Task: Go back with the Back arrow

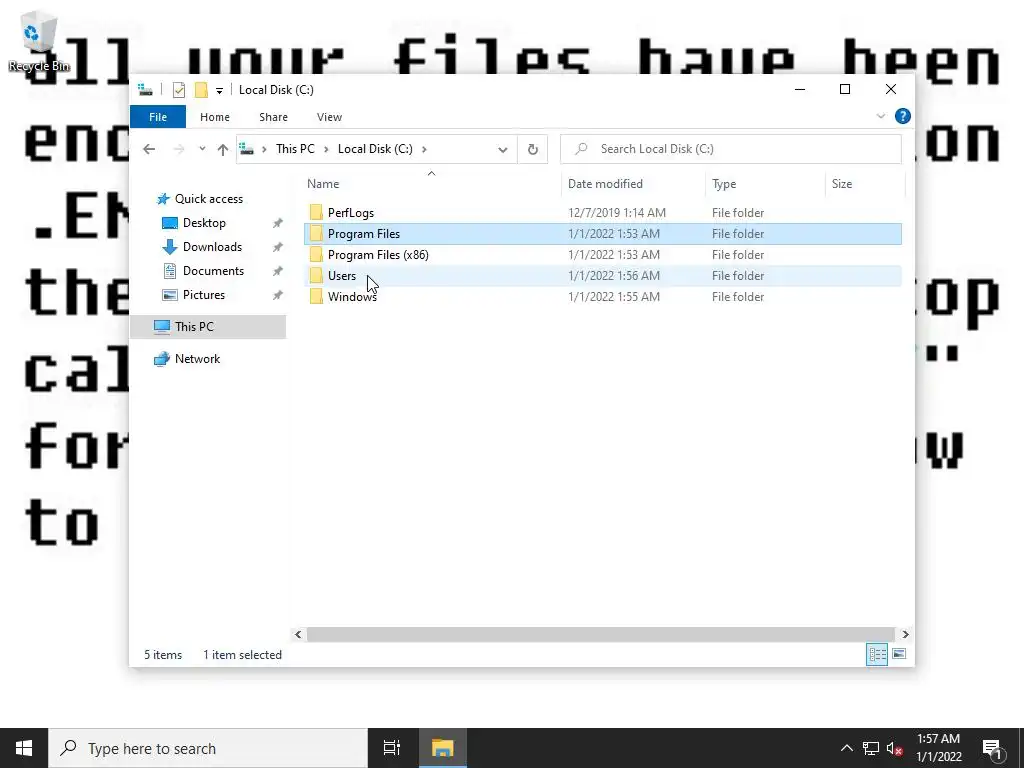Action: 149,149
